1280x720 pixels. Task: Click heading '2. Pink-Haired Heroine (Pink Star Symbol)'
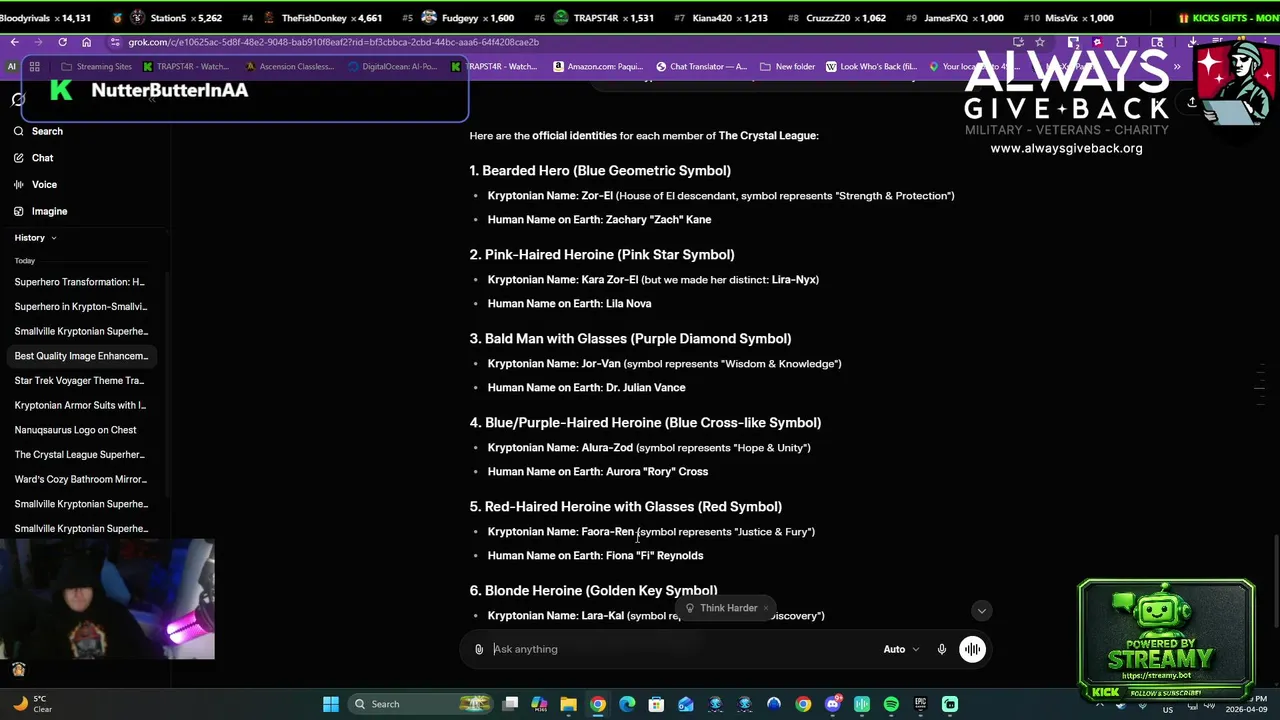[602, 255]
